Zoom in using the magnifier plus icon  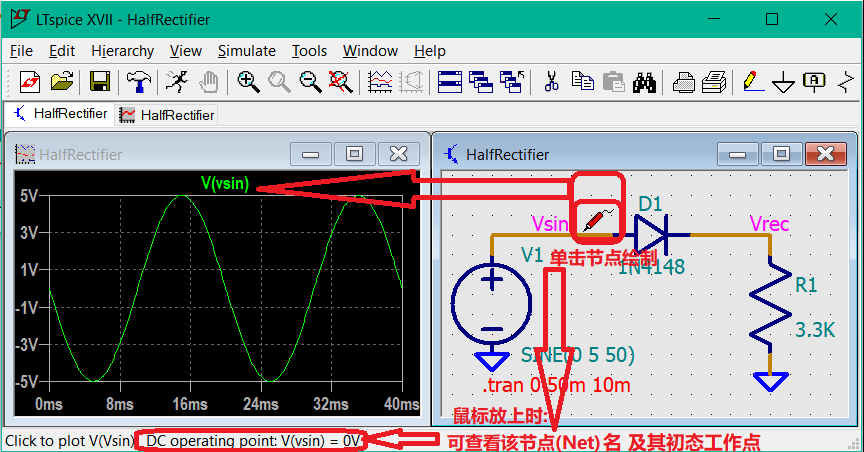tap(248, 82)
